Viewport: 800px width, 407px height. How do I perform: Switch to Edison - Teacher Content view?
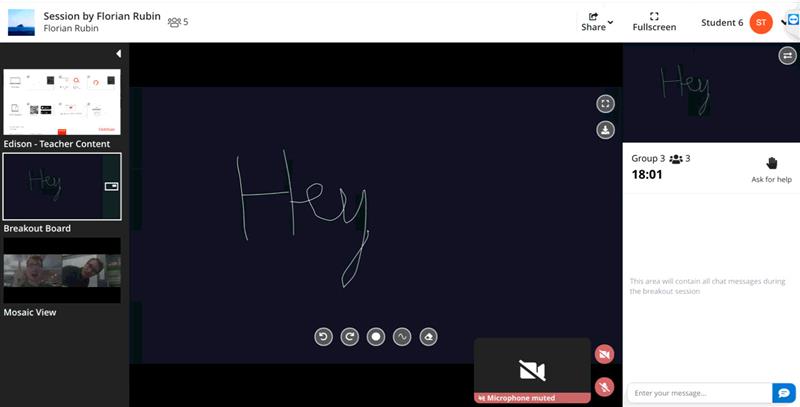point(62,102)
